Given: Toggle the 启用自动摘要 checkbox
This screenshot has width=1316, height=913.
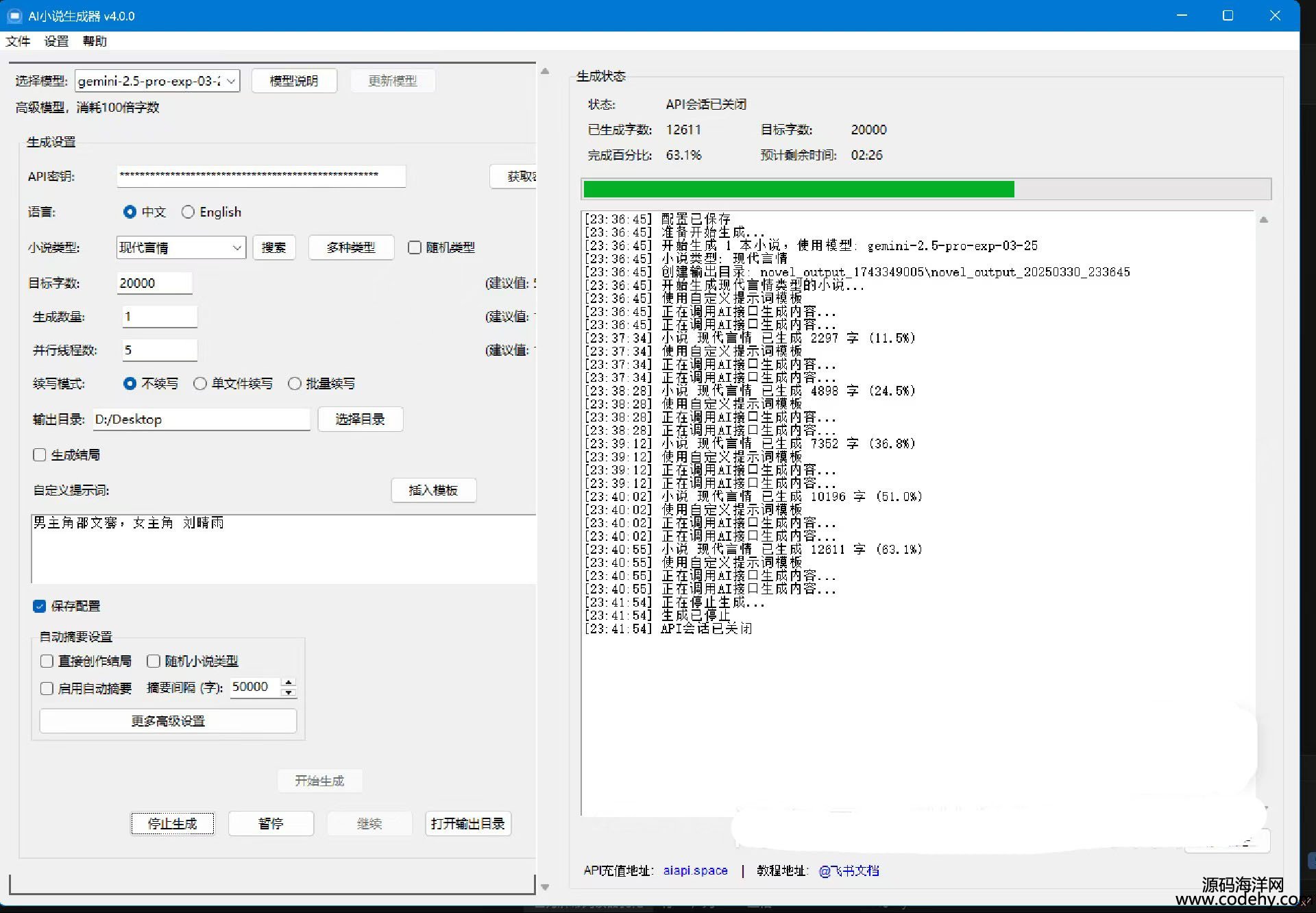Looking at the screenshot, I should pyautogui.click(x=47, y=688).
